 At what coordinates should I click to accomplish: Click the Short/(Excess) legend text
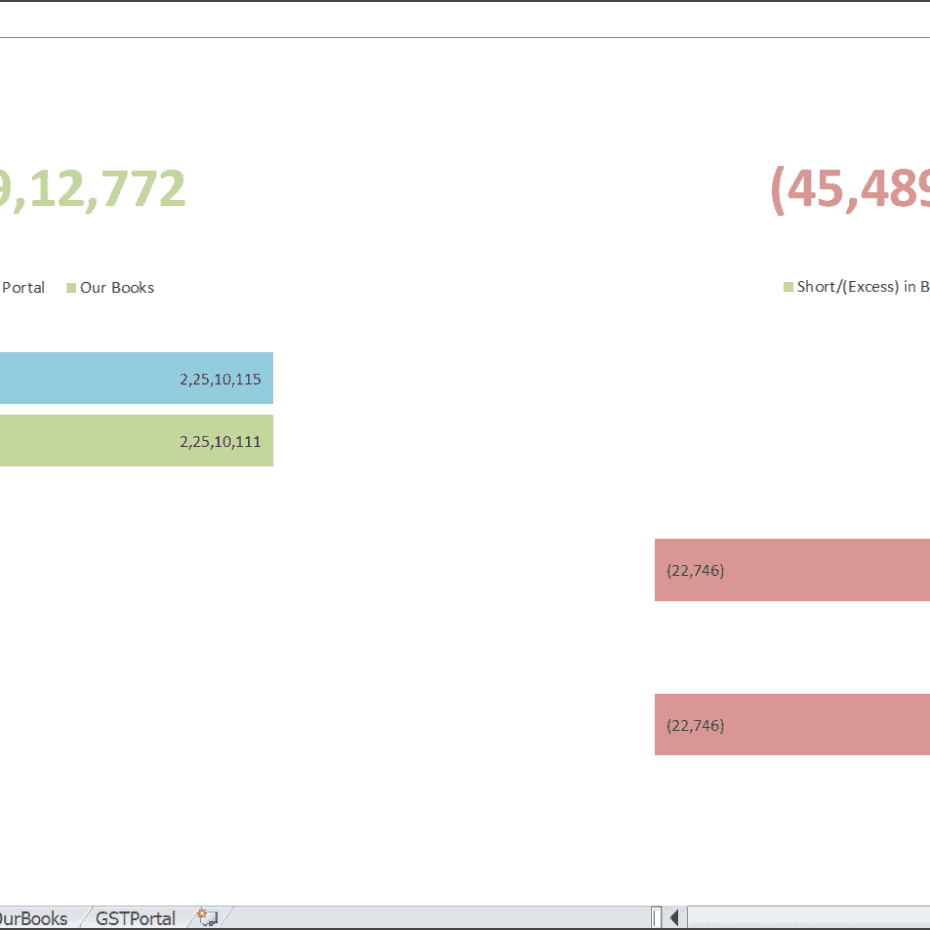pyautogui.click(x=862, y=287)
